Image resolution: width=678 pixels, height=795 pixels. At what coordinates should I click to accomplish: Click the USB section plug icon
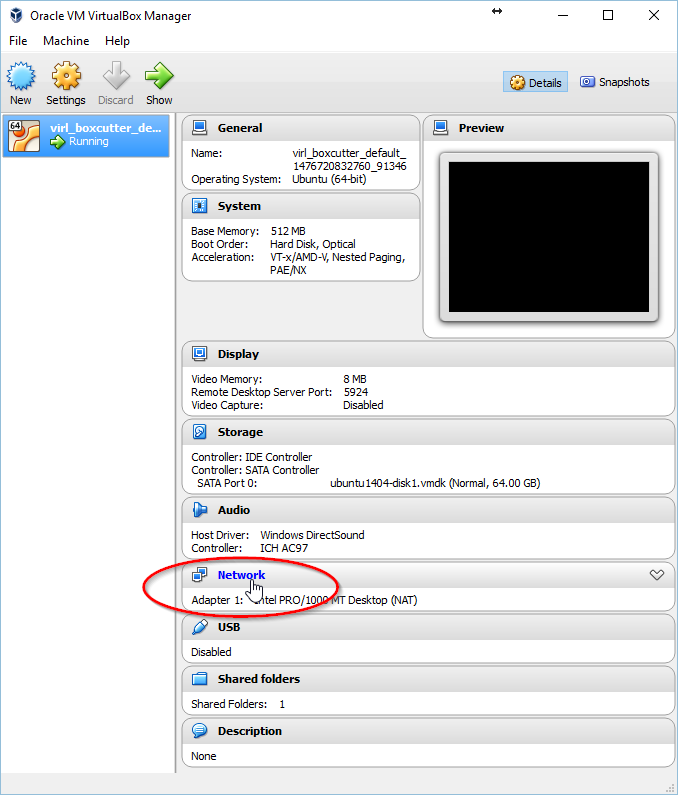coord(199,627)
